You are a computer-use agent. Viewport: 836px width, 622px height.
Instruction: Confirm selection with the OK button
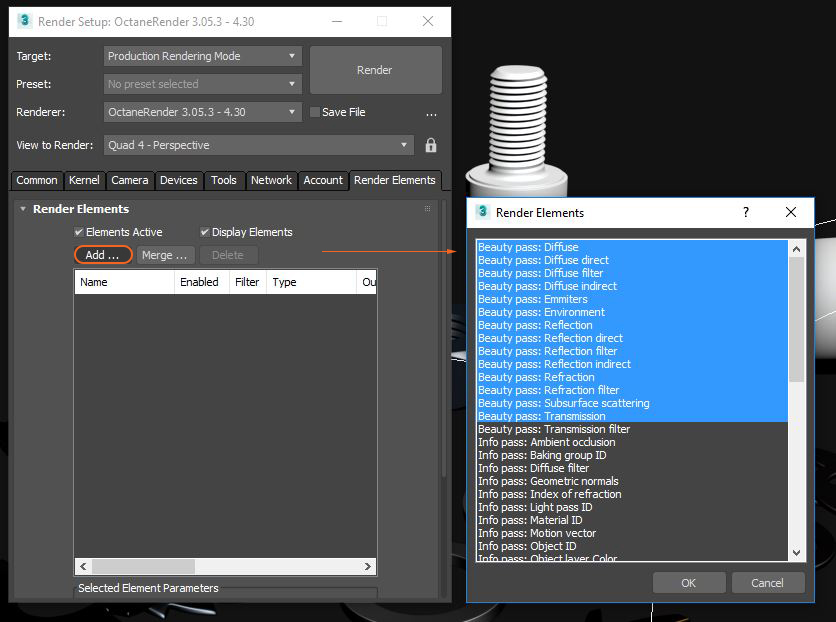pyautogui.click(x=689, y=583)
